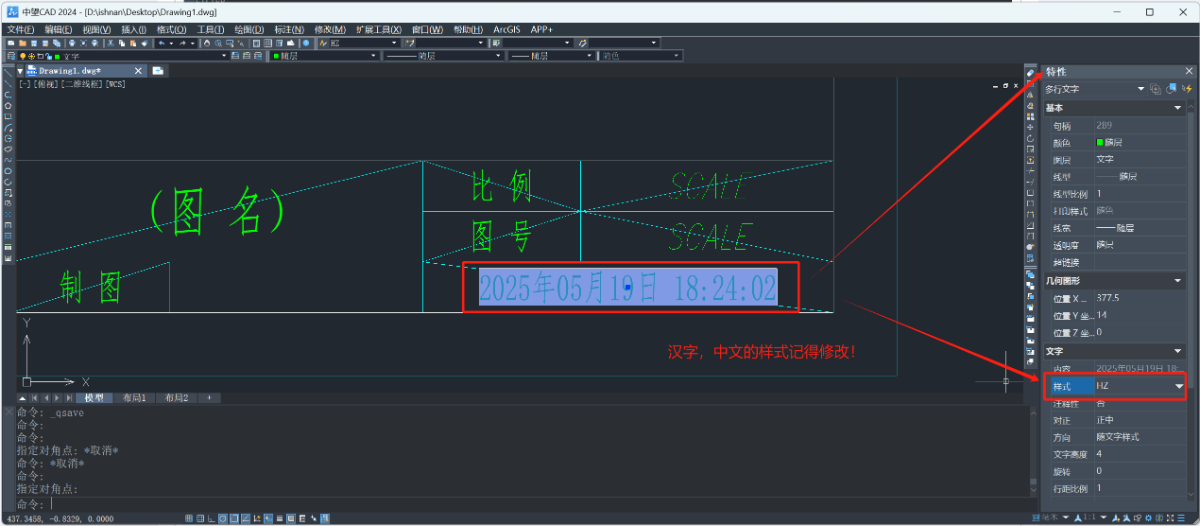This screenshot has width=1200, height=526.
Task: Close the Drawing1.dwg document tab
Action: (137, 71)
